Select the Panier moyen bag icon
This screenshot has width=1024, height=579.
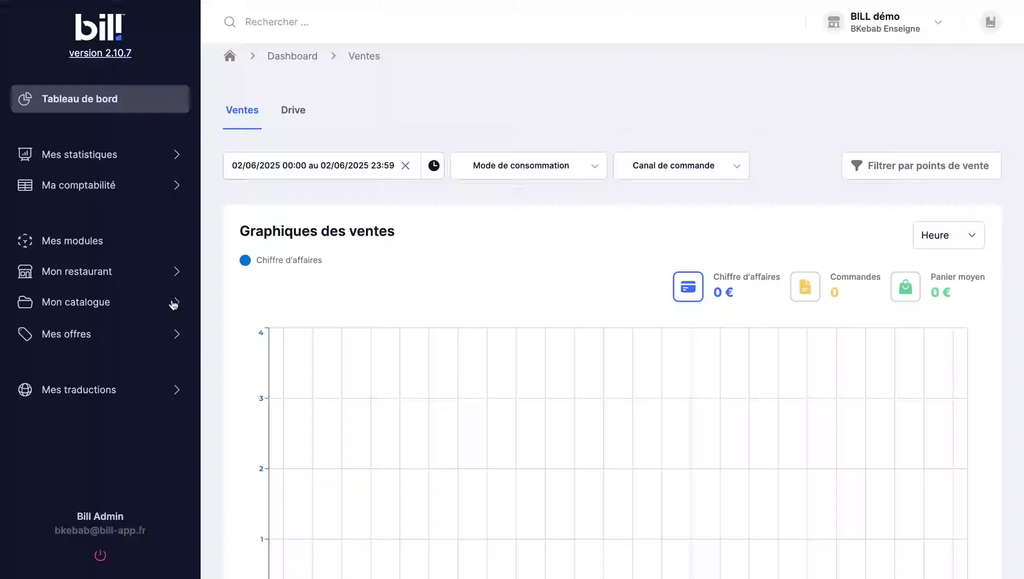[905, 286]
